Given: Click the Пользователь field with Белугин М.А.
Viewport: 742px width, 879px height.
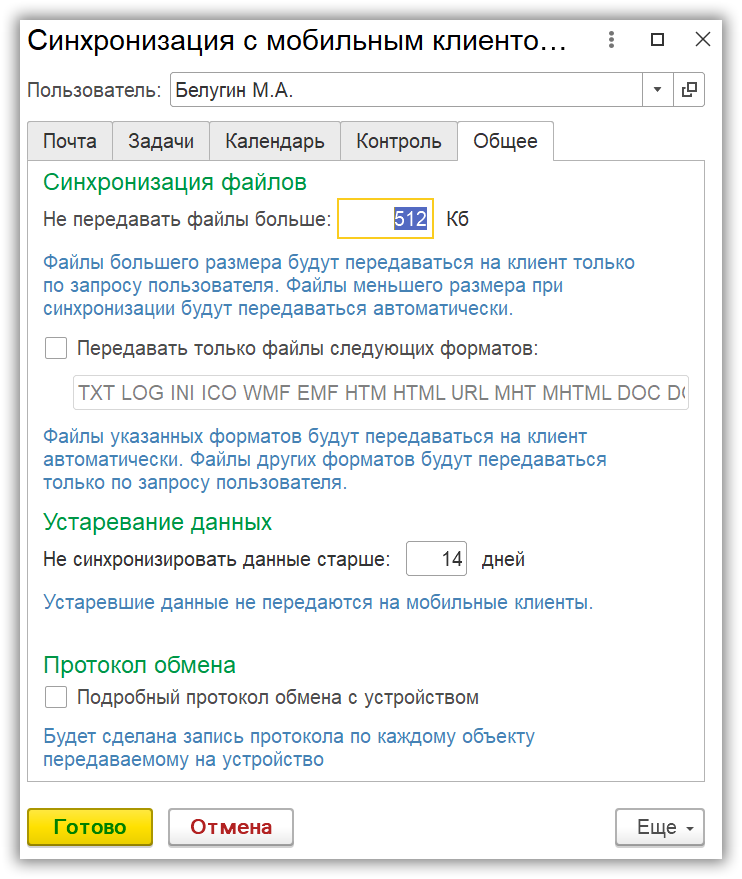Looking at the screenshot, I should (x=407, y=90).
